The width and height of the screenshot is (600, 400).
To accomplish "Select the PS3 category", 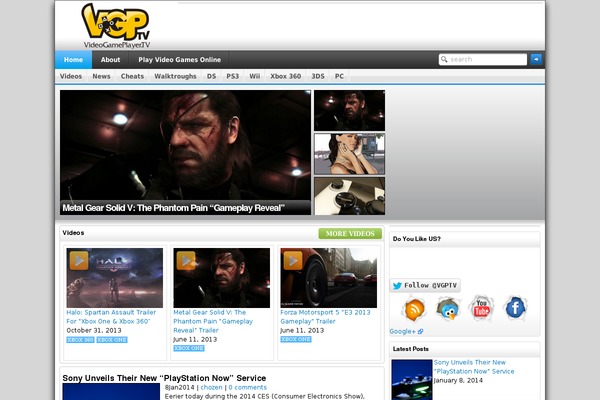I will [x=232, y=76].
